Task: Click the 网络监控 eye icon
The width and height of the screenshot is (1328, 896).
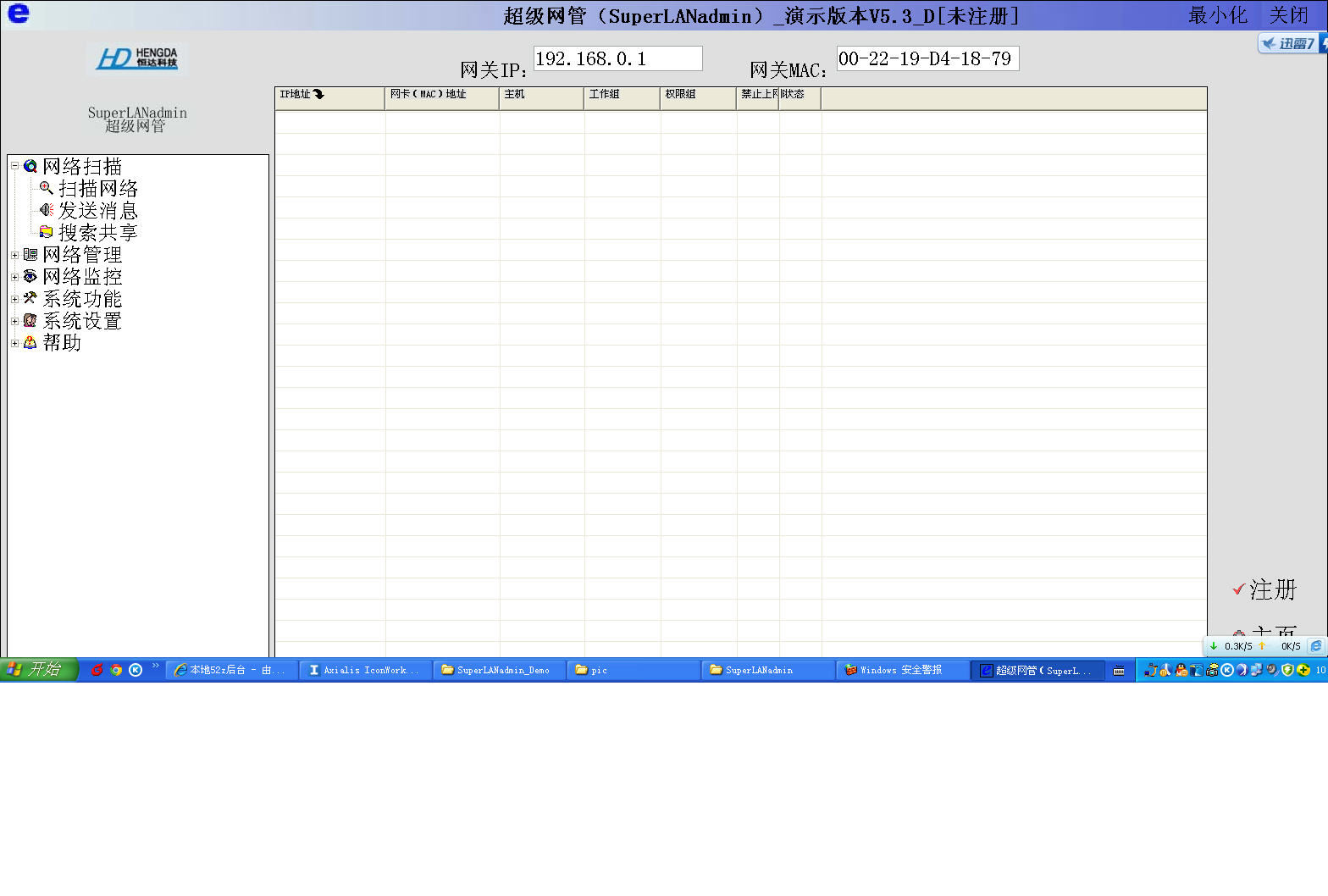Action: point(30,276)
